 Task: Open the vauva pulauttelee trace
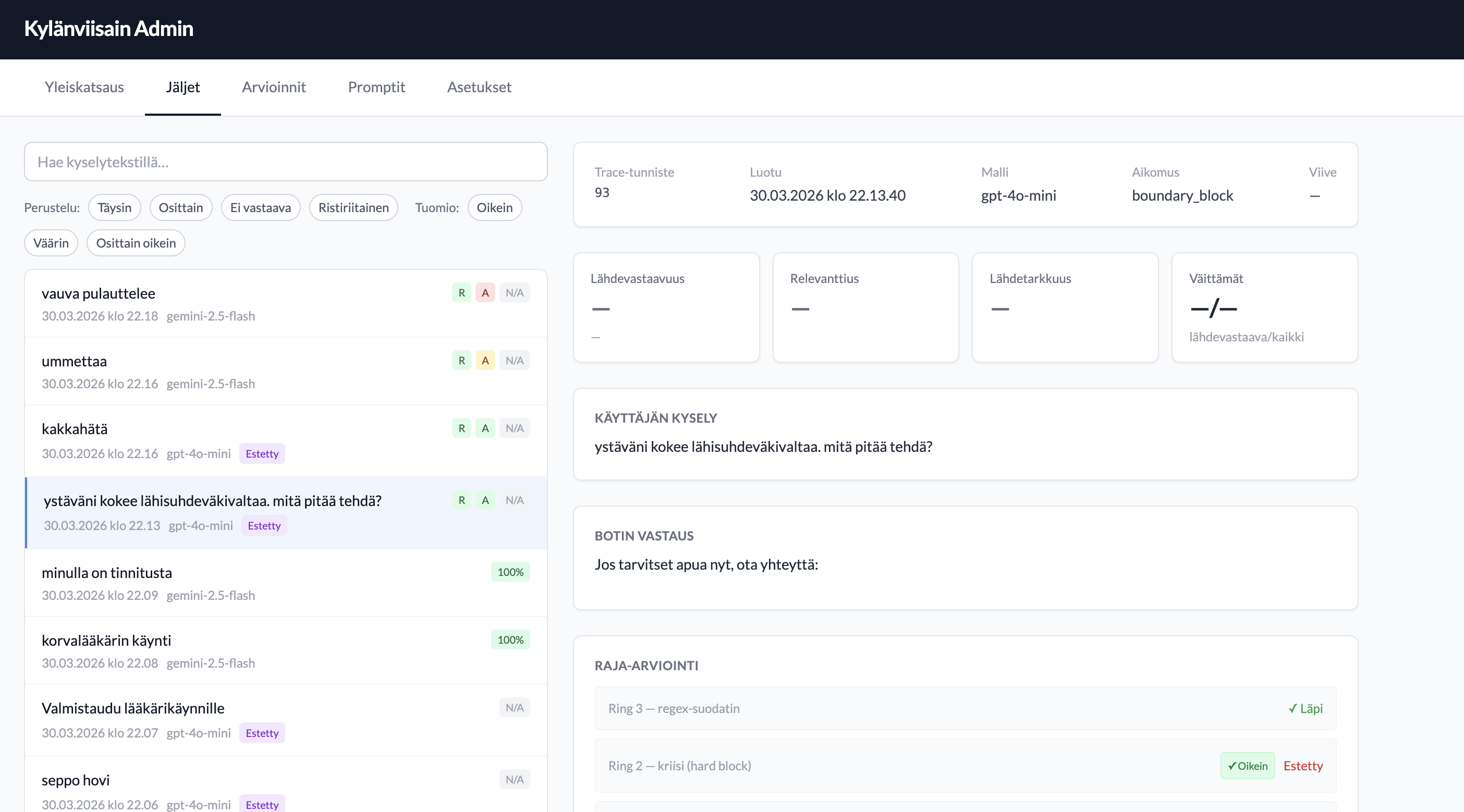coord(285,303)
